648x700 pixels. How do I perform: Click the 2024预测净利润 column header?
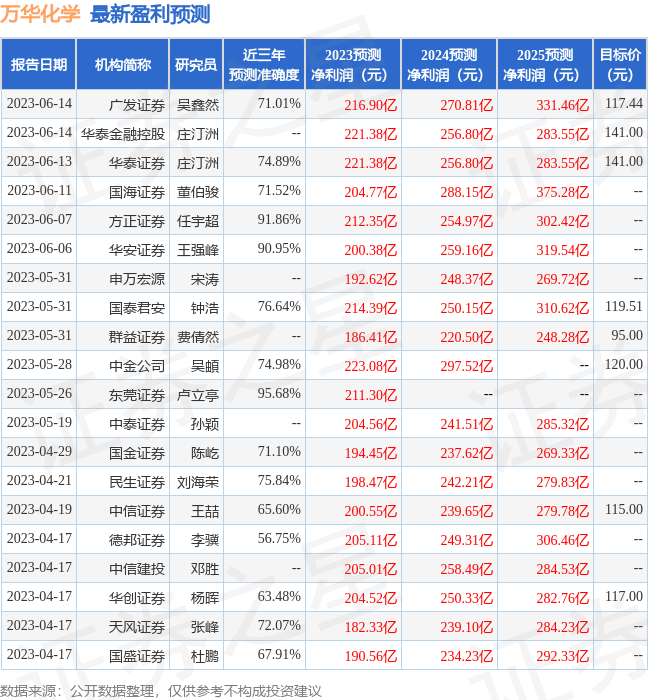point(449,65)
